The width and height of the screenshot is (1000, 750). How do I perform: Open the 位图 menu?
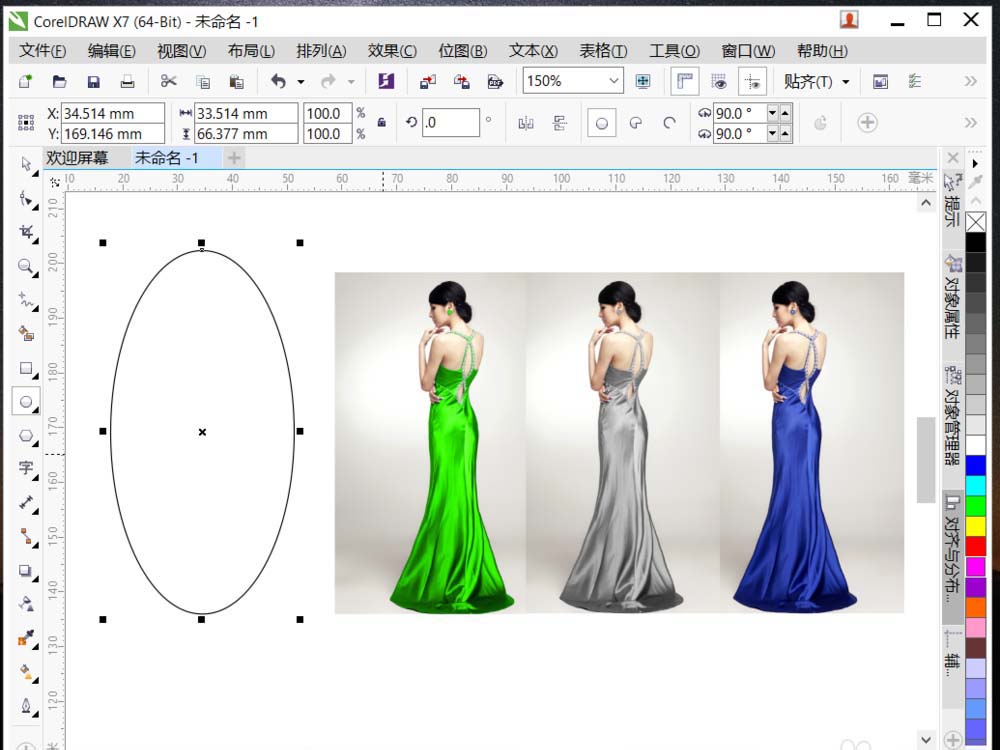(x=463, y=50)
